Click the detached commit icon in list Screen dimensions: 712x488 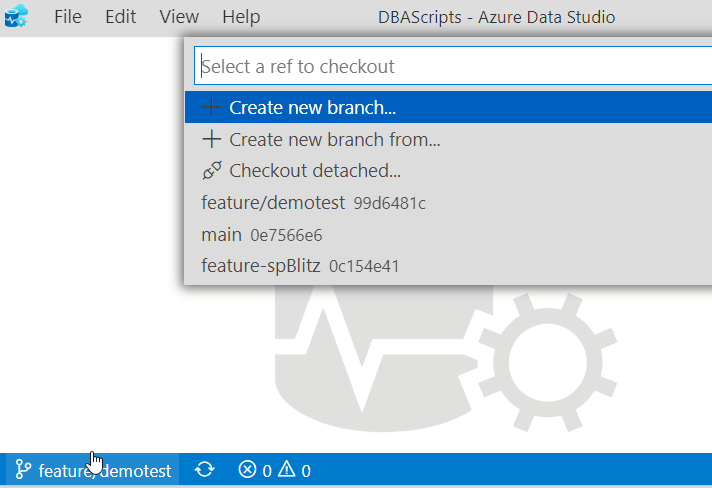211,171
